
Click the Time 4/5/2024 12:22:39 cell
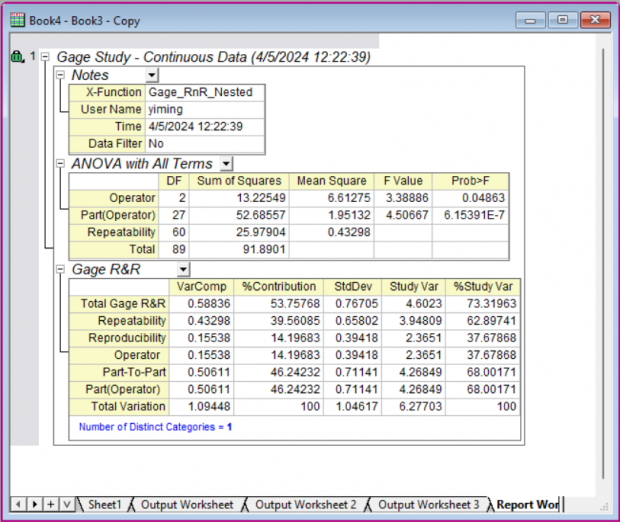(205, 127)
